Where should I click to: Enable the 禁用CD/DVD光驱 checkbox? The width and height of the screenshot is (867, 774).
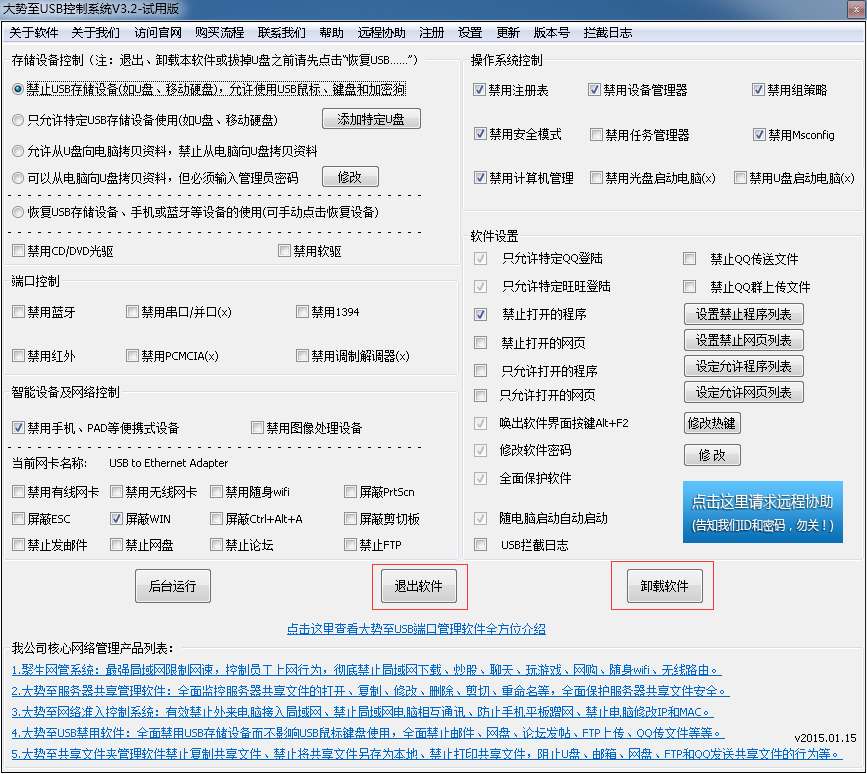(x=18, y=250)
